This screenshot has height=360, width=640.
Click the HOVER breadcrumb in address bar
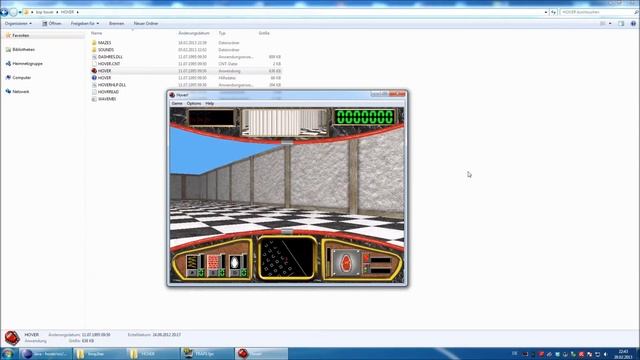coord(67,12)
